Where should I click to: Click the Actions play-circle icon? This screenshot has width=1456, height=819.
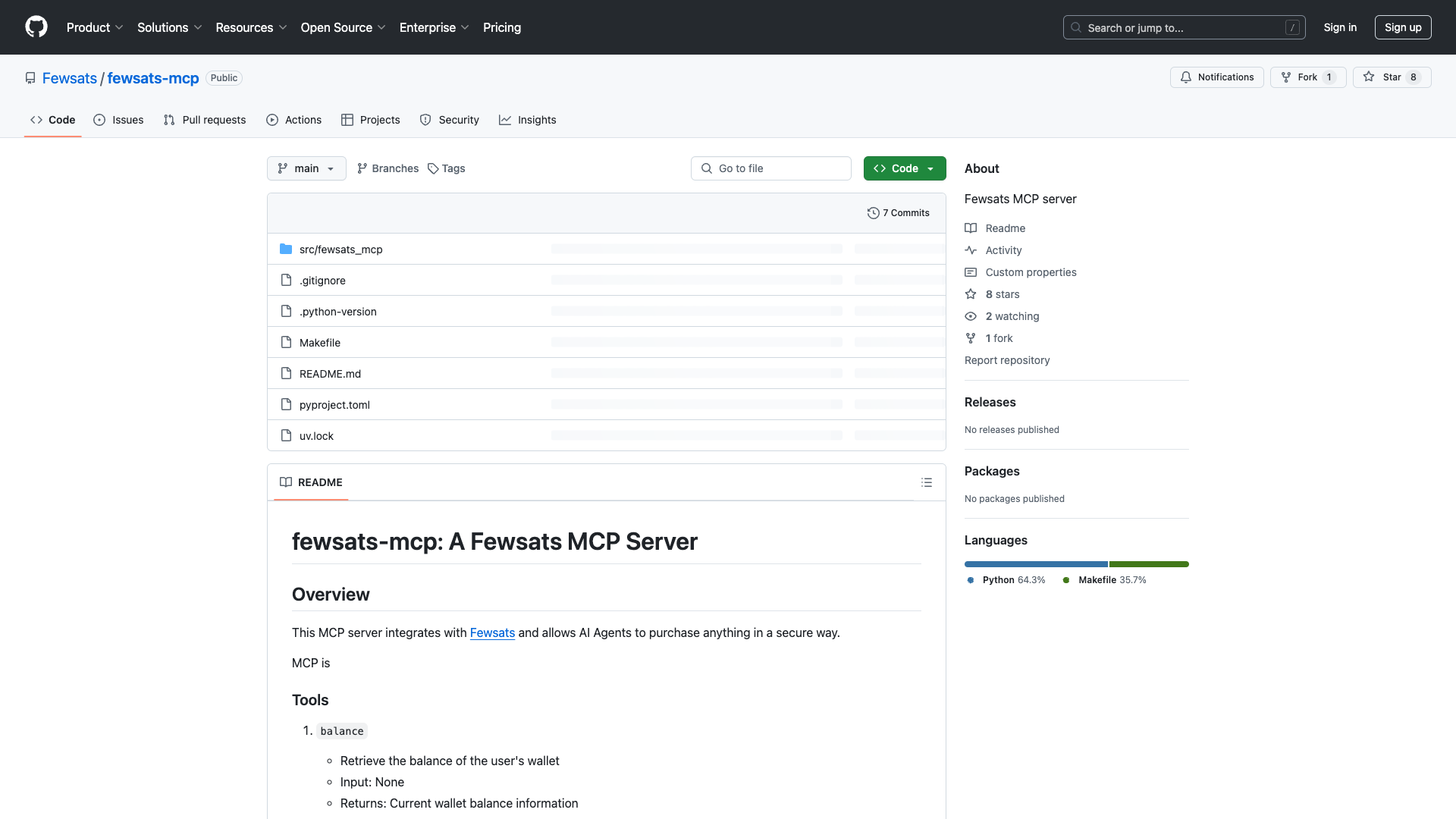[271, 120]
